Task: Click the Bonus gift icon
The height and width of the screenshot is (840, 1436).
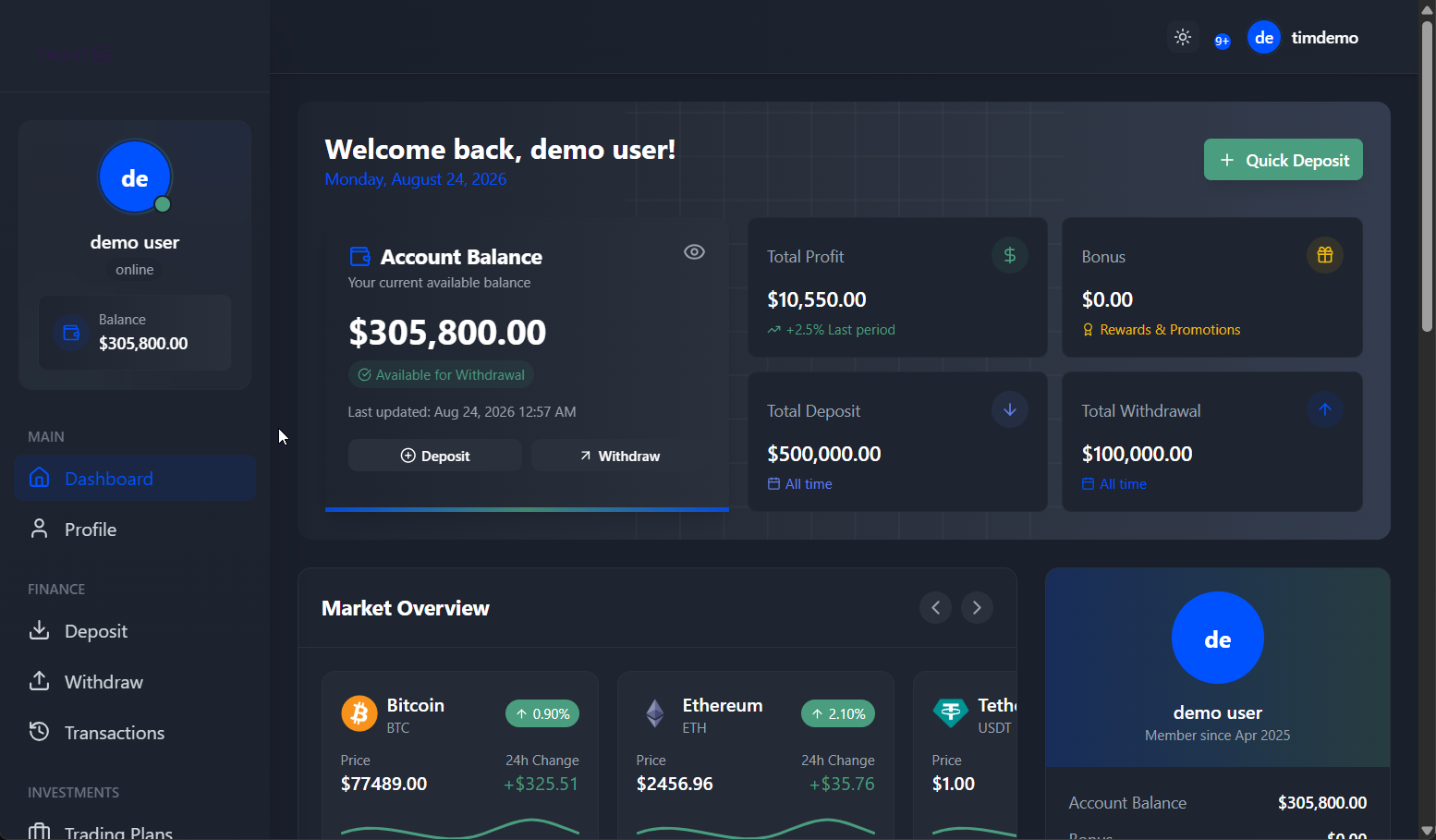Action: tap(1325, 255)
